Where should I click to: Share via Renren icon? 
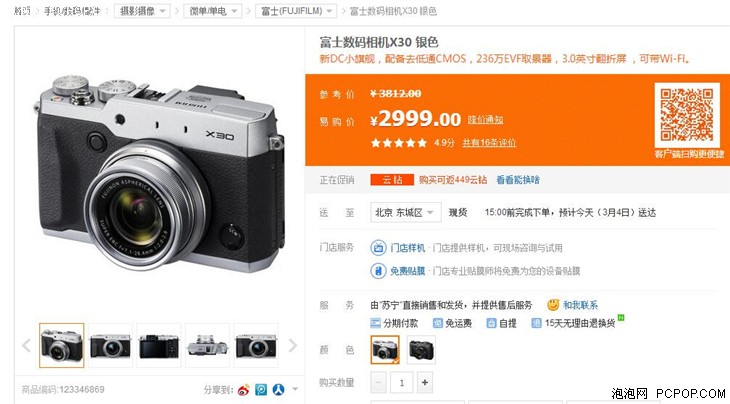coord(278,390)
